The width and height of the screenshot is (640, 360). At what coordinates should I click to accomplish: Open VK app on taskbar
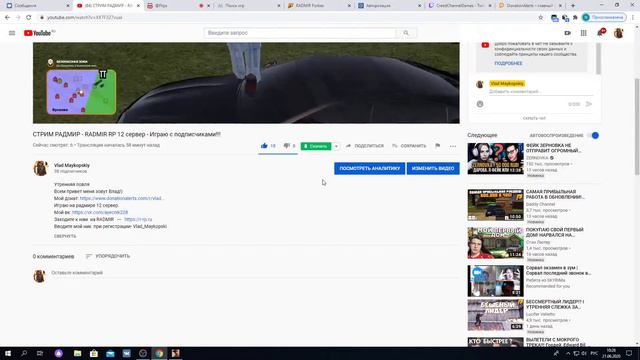127,353
